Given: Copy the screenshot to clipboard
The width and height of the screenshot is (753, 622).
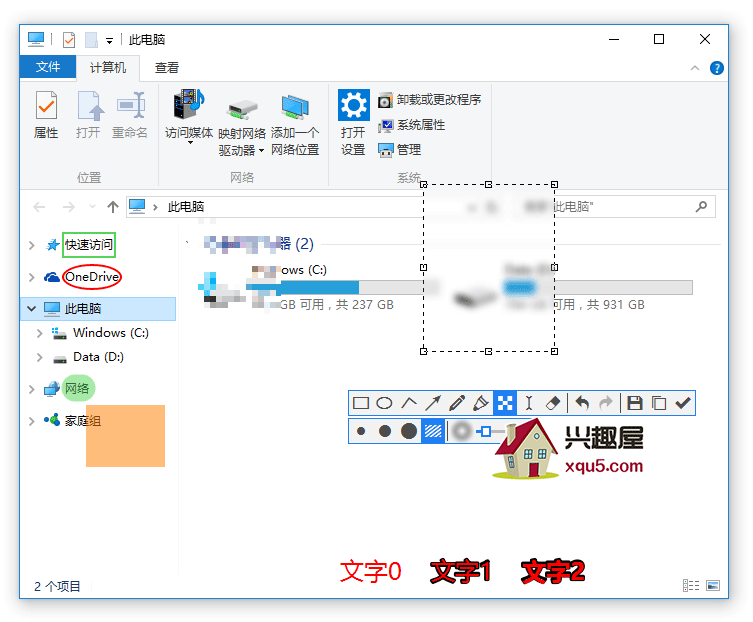Looking at the screenshot, I should tap(659, 403).
